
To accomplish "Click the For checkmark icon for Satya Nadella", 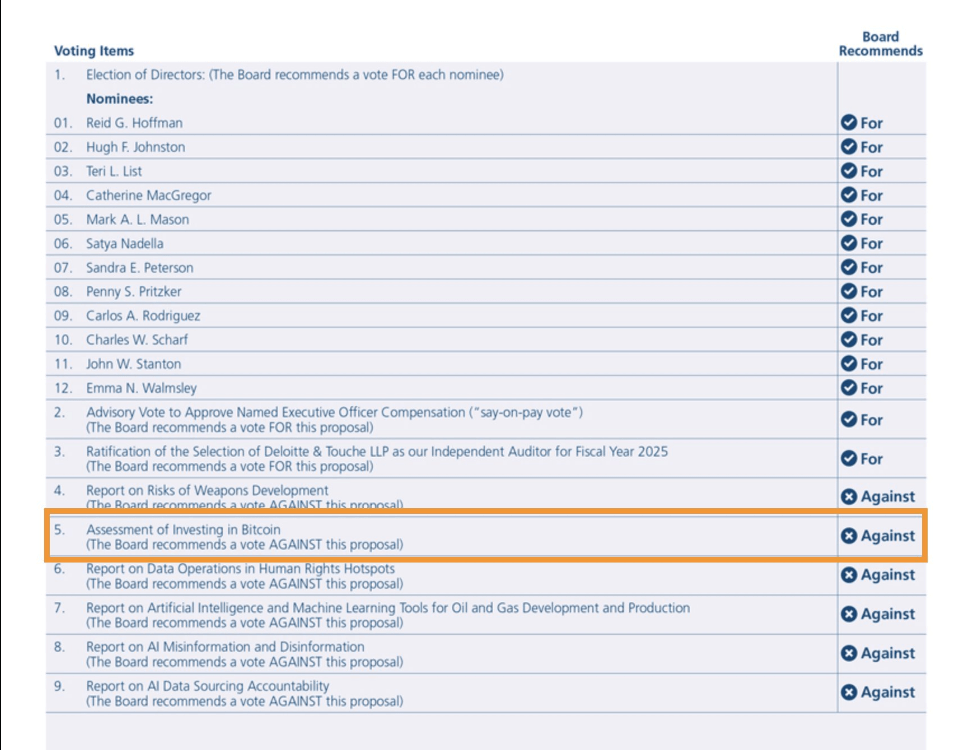I will click(x=849, y=244).
